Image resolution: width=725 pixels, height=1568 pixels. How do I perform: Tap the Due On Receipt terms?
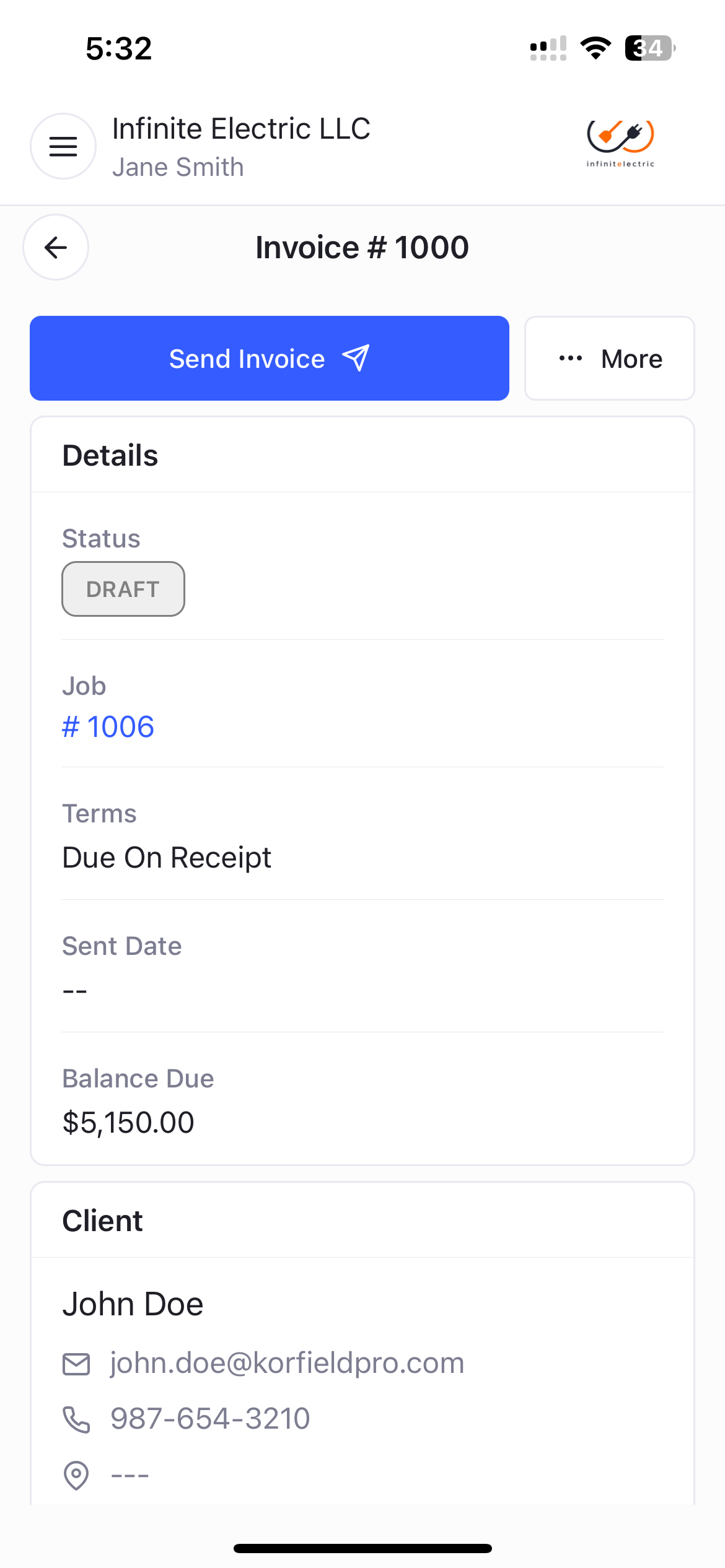(x=167, y=858)
